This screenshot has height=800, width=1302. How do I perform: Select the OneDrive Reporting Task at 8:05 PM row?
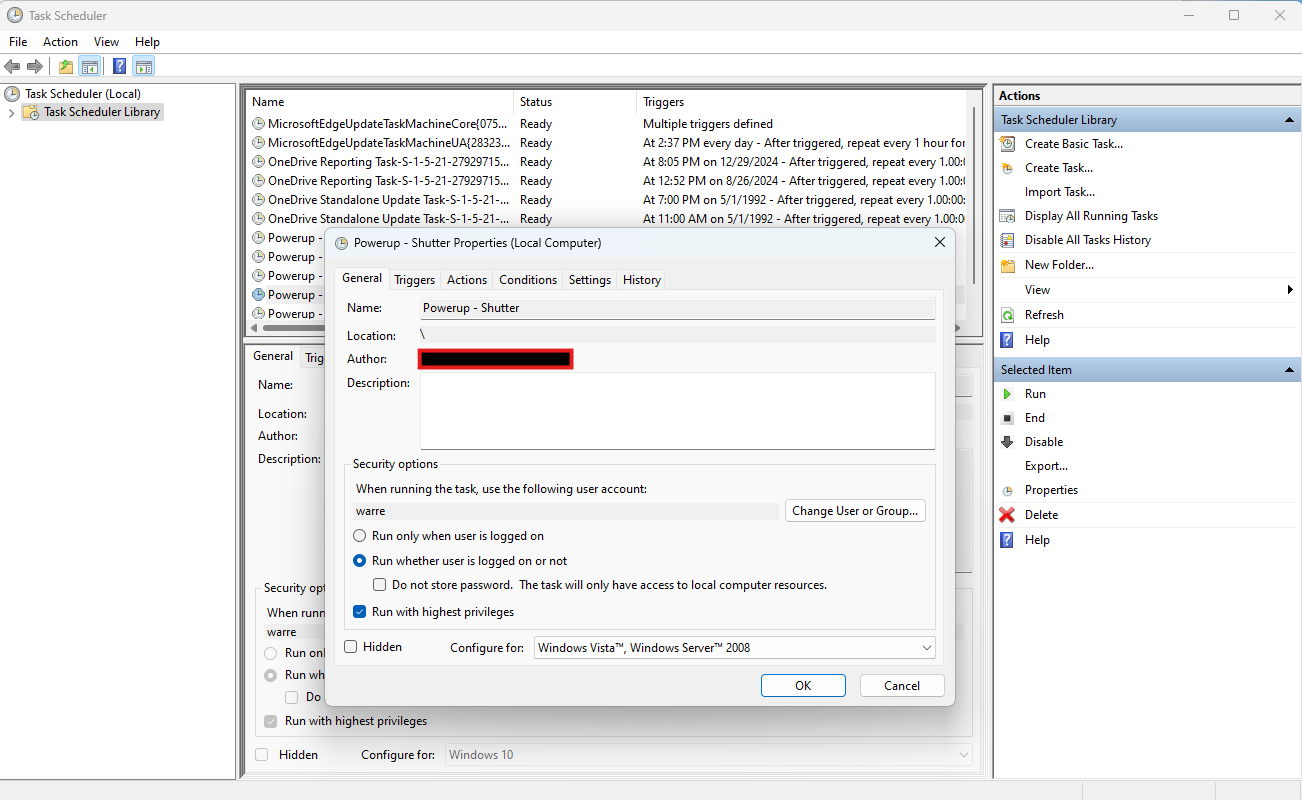pyautogui.click(x=607, y=162)
